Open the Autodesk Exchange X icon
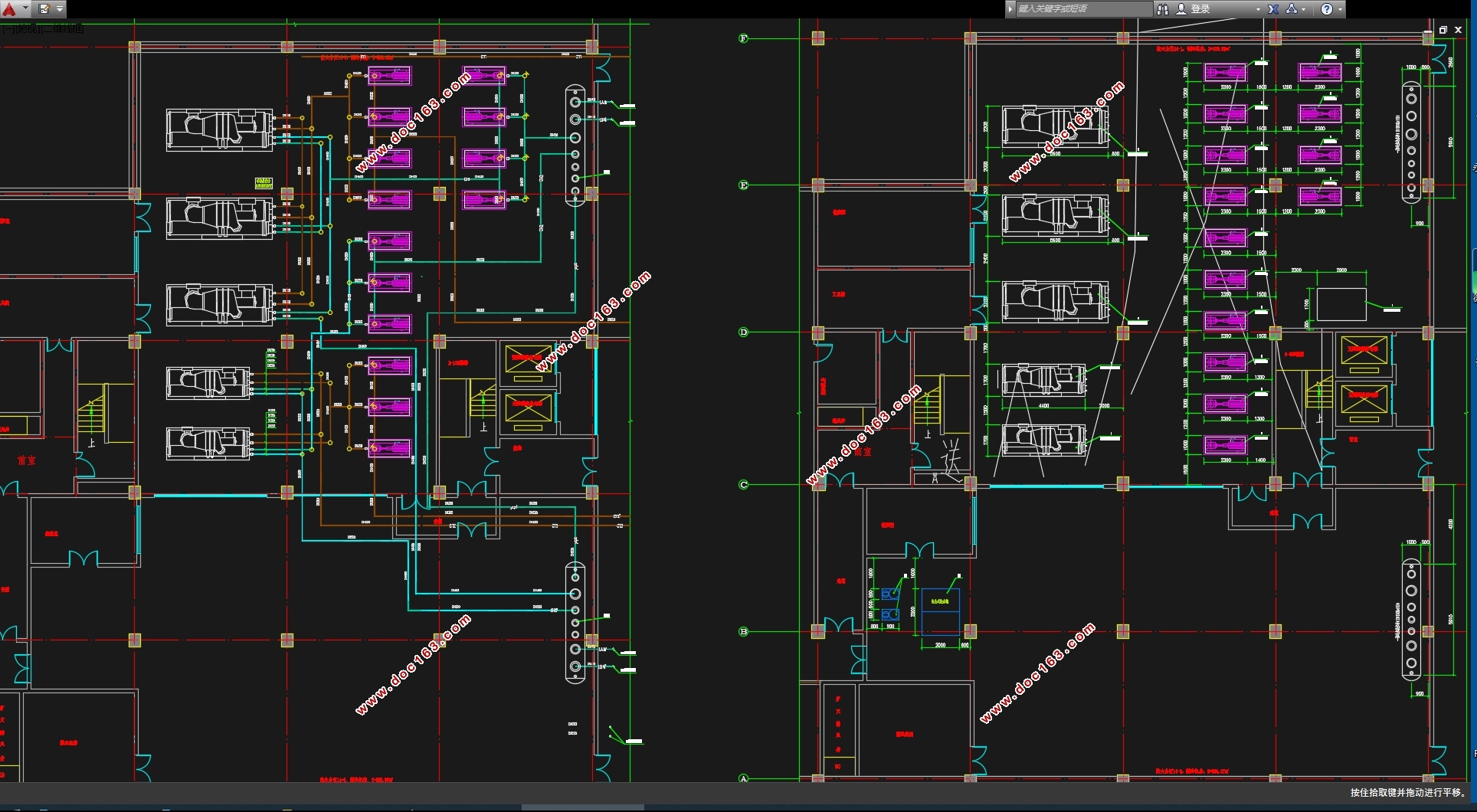This screenshot has height=812, width=1477. click(x=1273, y=9)
